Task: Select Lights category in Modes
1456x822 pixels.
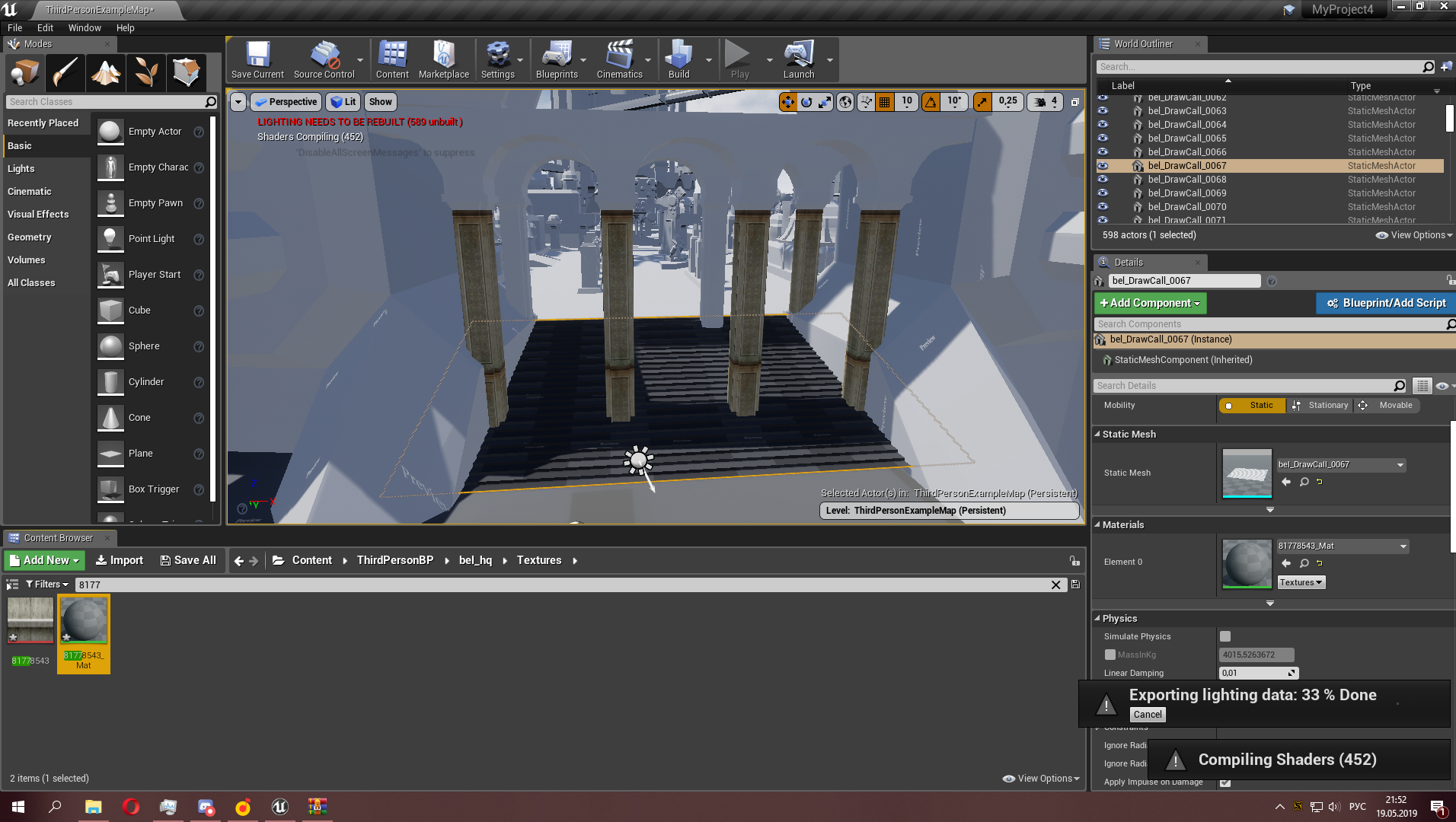Action: pyautogui.click(x=46, y=169)
